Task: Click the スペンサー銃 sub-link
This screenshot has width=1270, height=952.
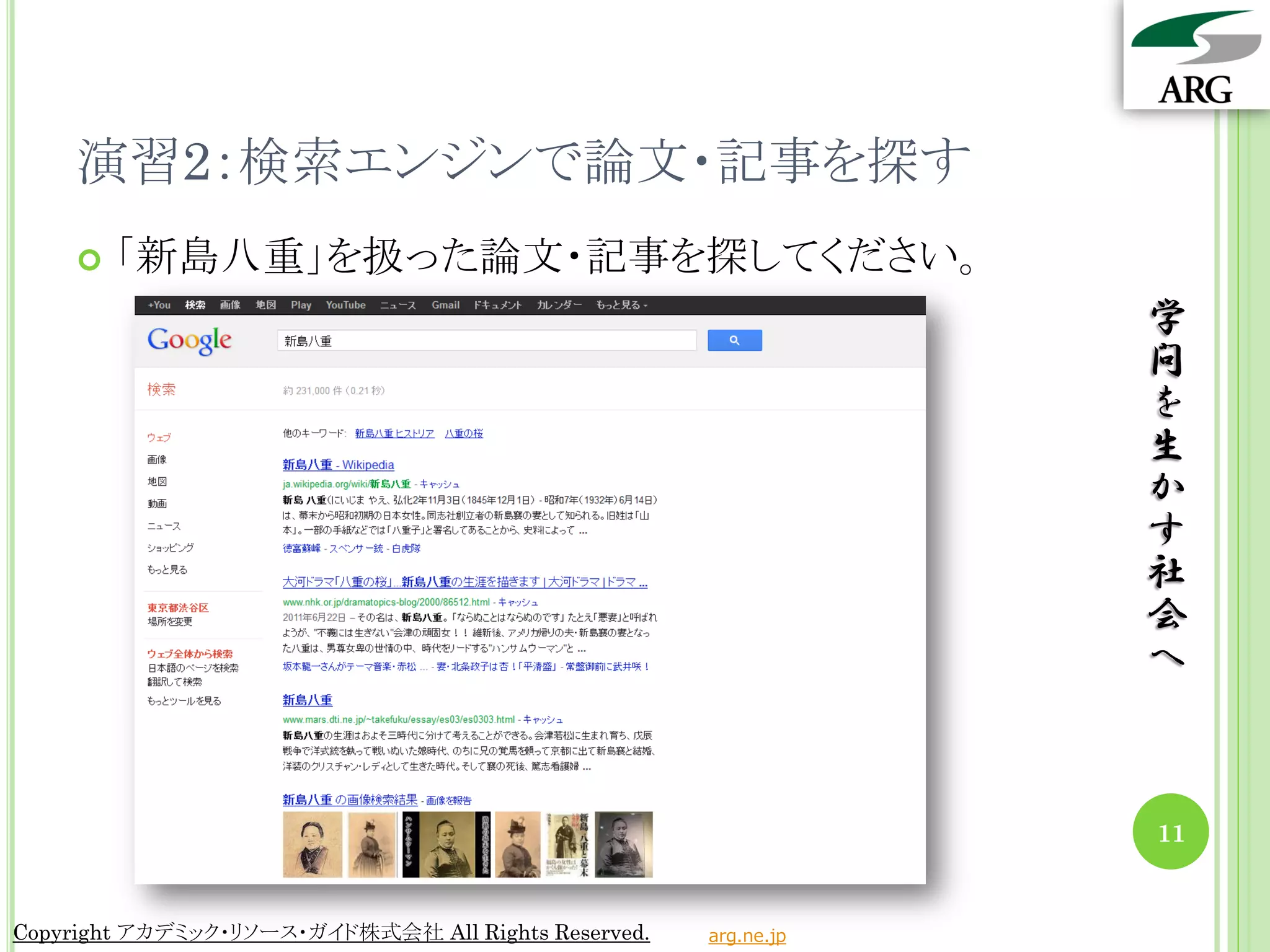Action: point(356,549)
